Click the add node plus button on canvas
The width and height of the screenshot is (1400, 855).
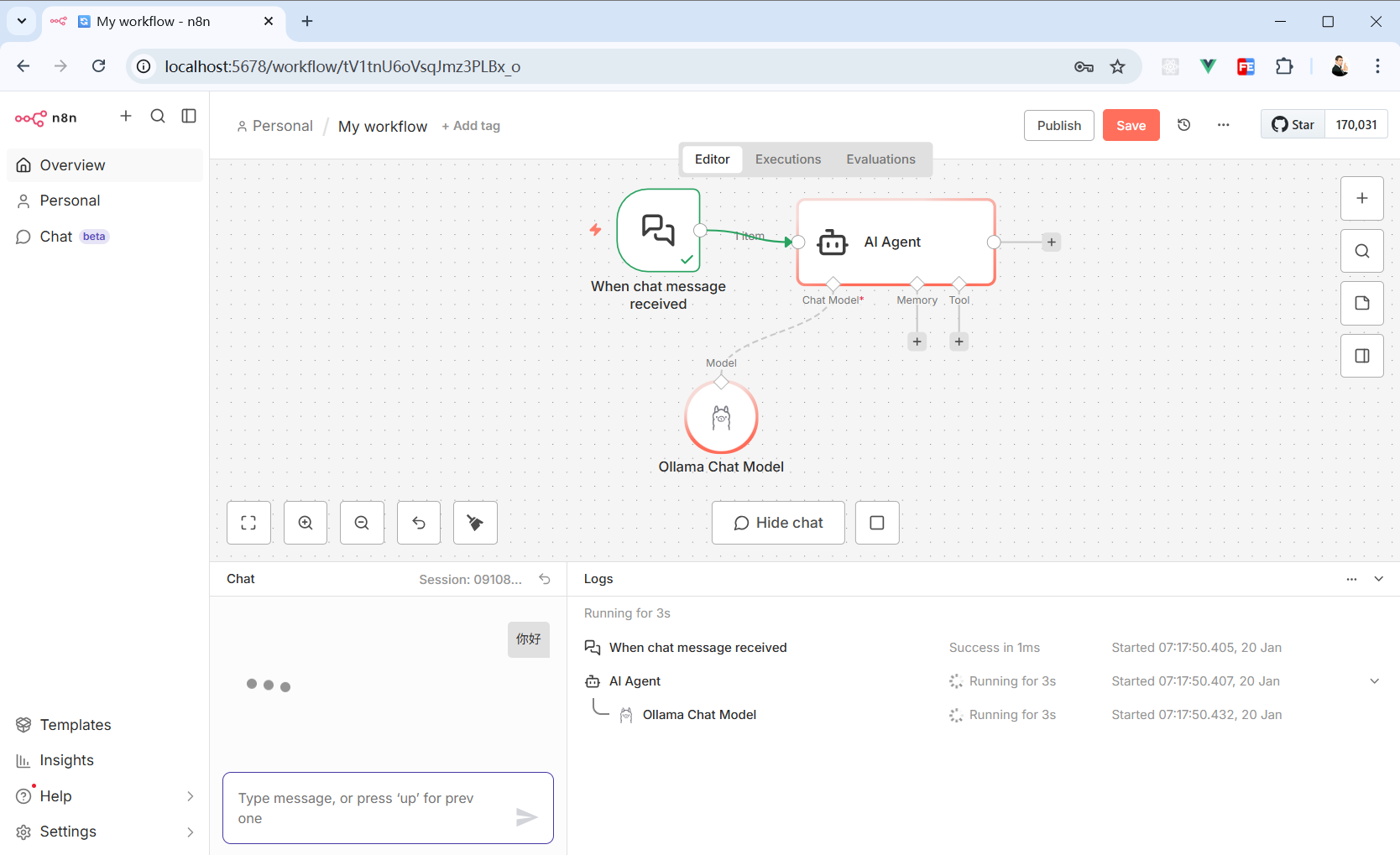pyautogui.click(x=1361, y=199)
